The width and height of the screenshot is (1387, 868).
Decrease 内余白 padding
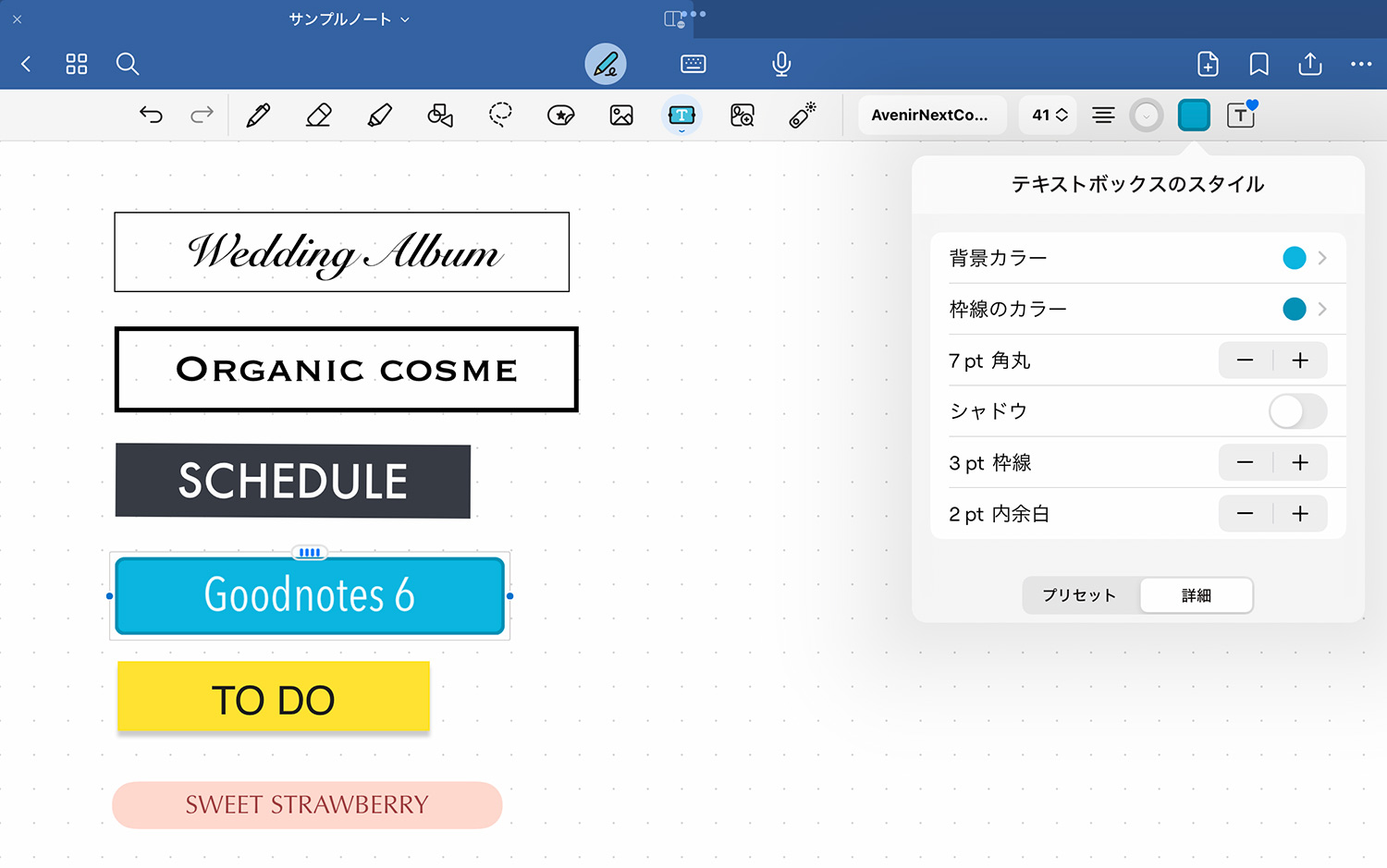click(1246, 514)
